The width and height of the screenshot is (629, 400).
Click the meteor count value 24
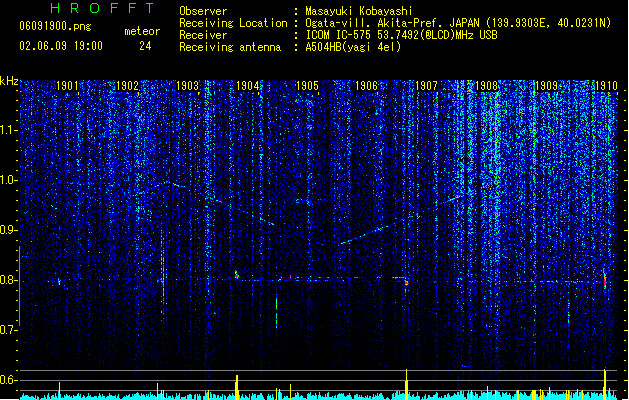pyautogui.click(x=145, y=46)
